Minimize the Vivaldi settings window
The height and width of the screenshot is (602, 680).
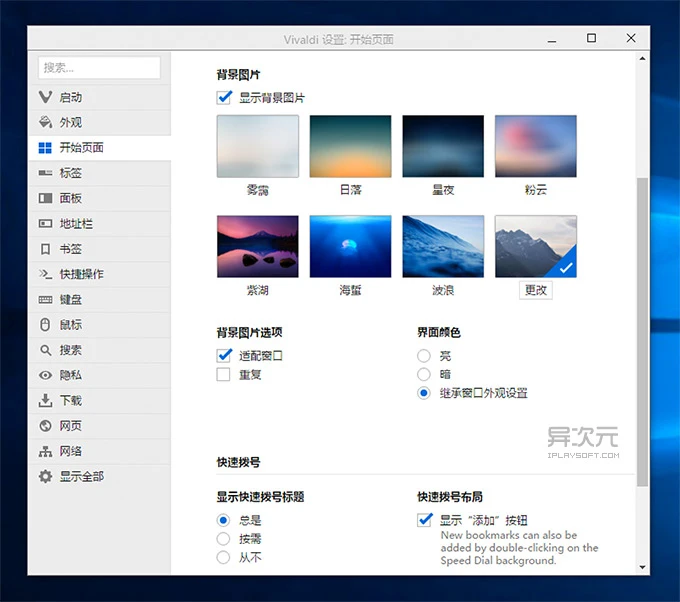[x=552, y=39]
